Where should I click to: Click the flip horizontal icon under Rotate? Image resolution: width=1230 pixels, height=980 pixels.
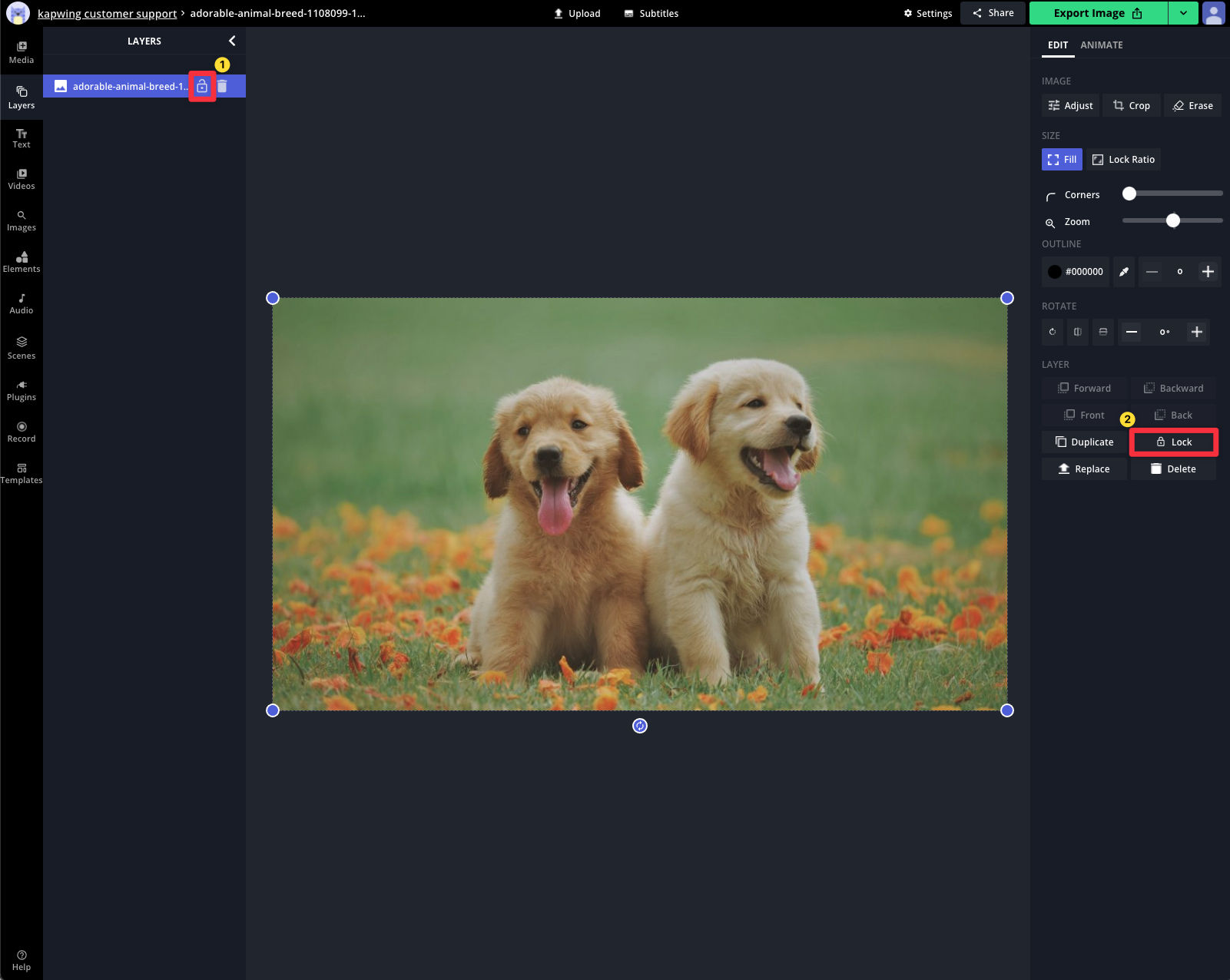[1078, 332]
